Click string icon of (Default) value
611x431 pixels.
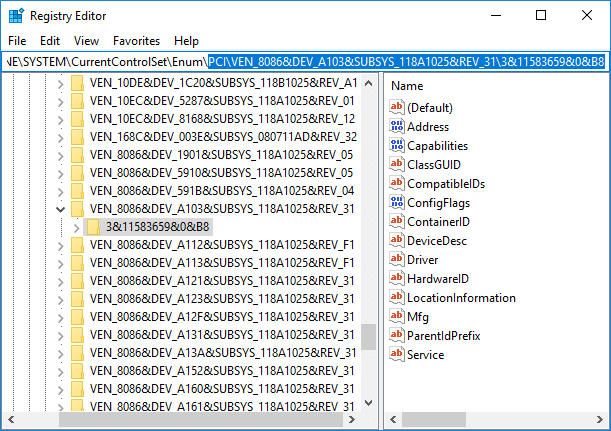tap(397, 107)
